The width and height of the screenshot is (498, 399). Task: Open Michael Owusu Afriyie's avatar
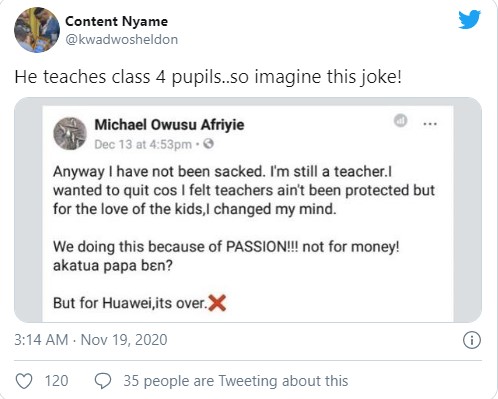(70, 133)
